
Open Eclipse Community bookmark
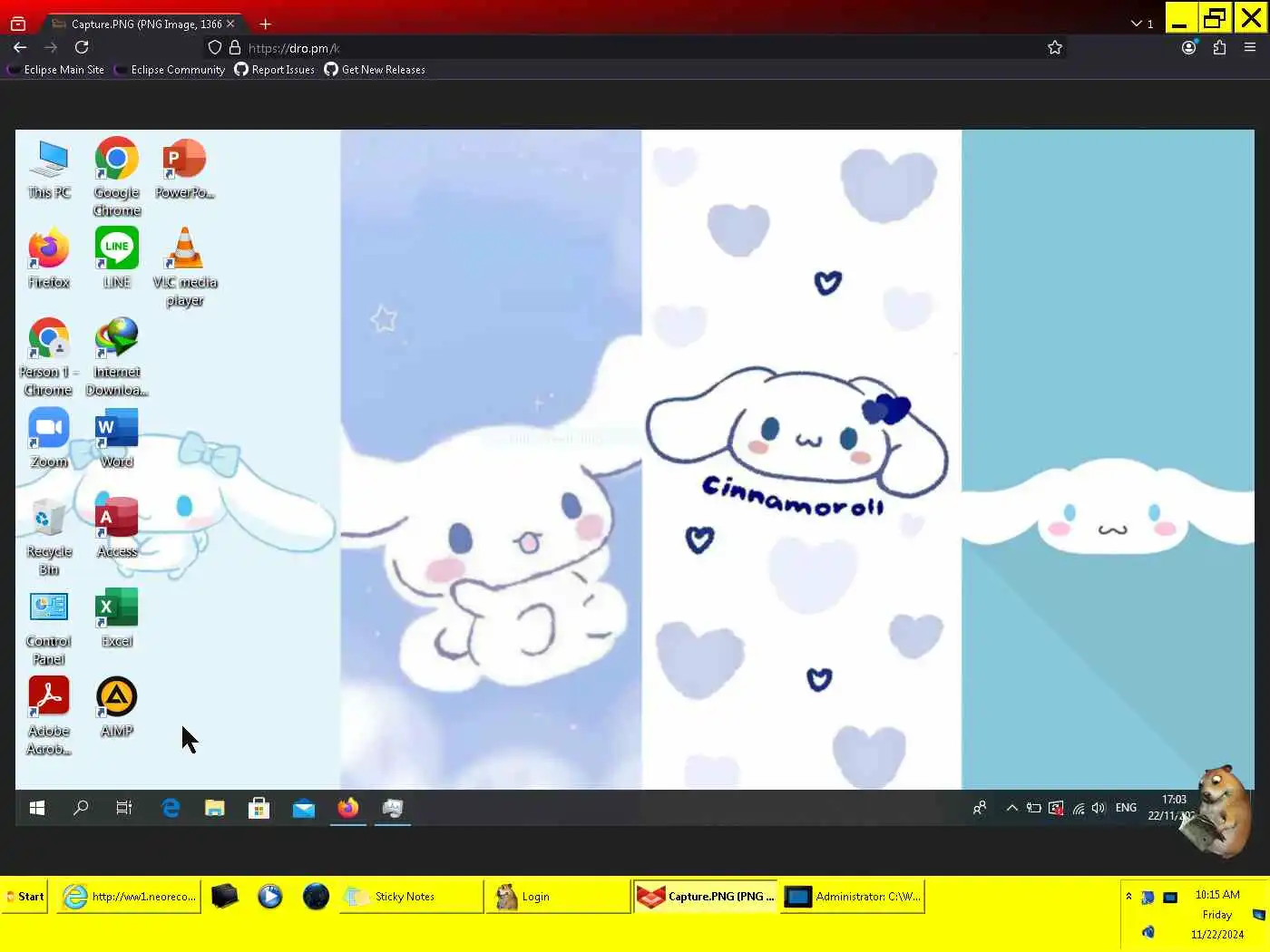point(171,70)
